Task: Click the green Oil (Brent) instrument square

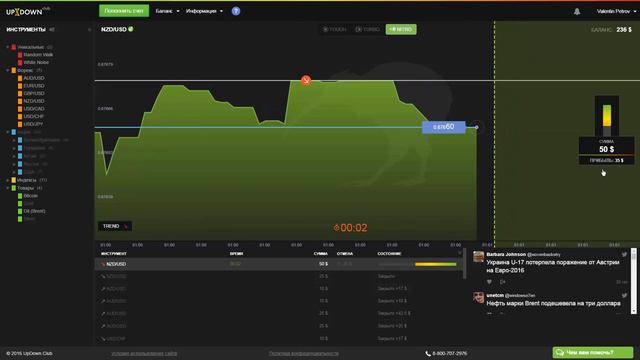Action: tap(20, 211)
